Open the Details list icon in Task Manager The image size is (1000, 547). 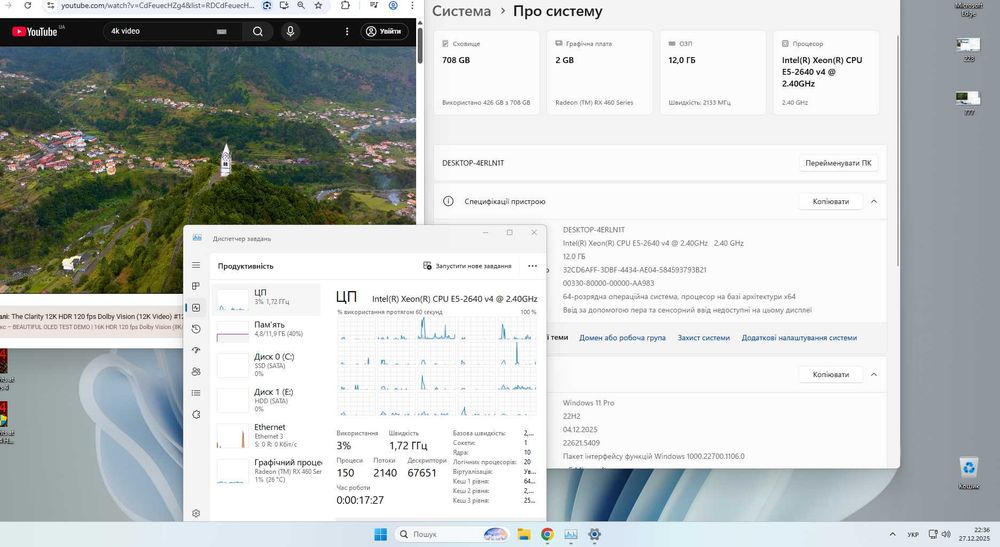tap(196, 393)
